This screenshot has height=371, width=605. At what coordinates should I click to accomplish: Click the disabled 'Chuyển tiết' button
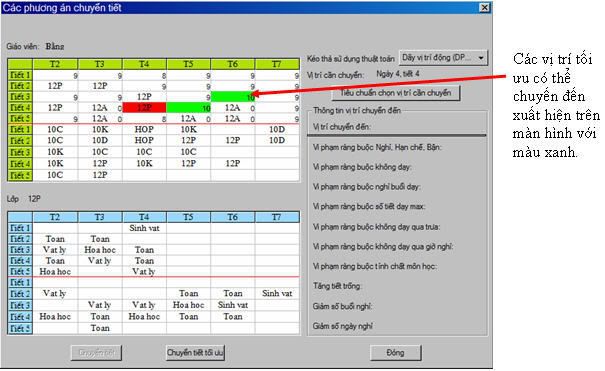[96, 352]
